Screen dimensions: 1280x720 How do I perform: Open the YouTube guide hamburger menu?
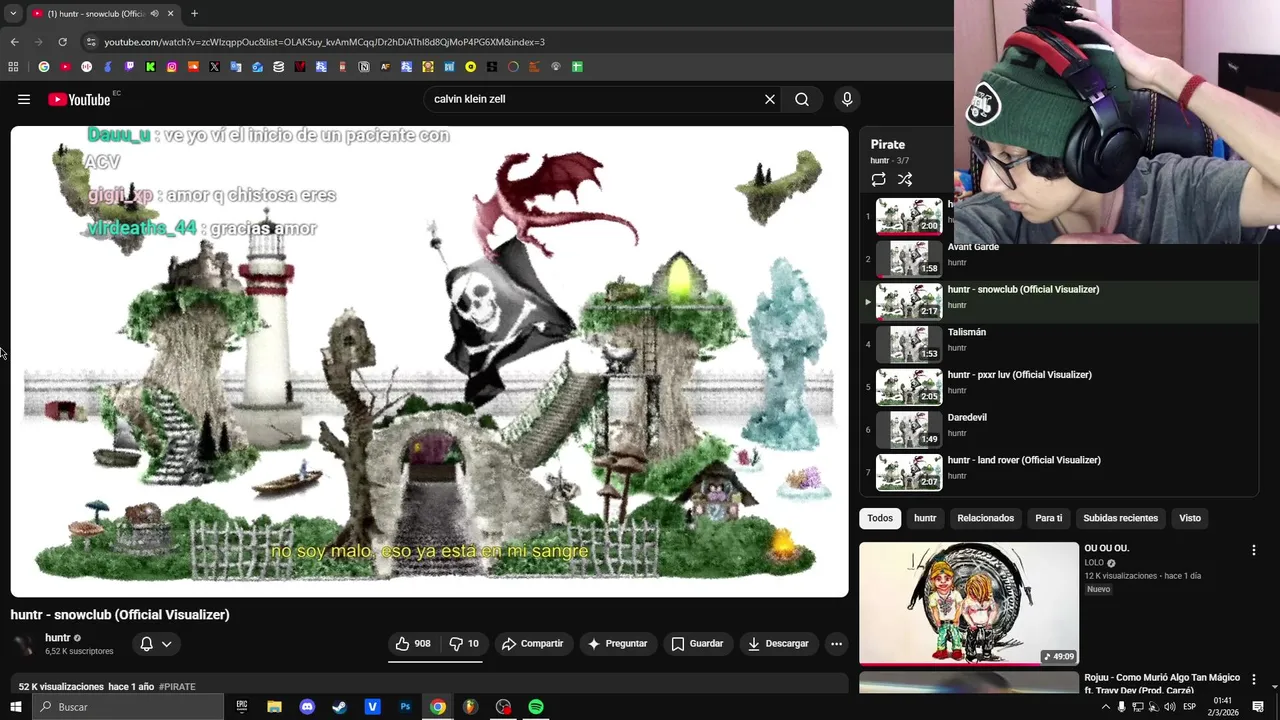click(24, 99)
